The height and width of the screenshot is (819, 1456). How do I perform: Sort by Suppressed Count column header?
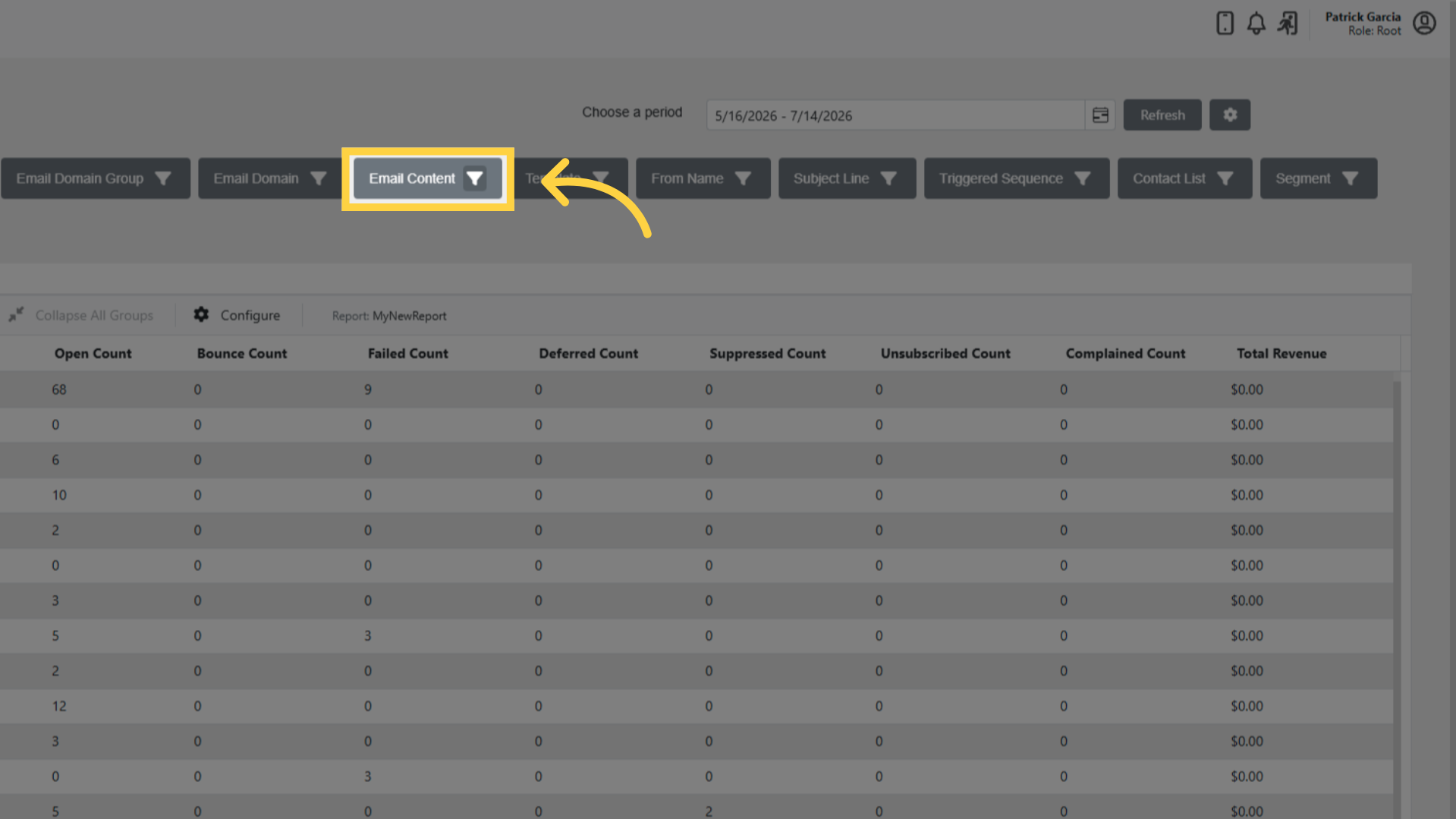767,353
